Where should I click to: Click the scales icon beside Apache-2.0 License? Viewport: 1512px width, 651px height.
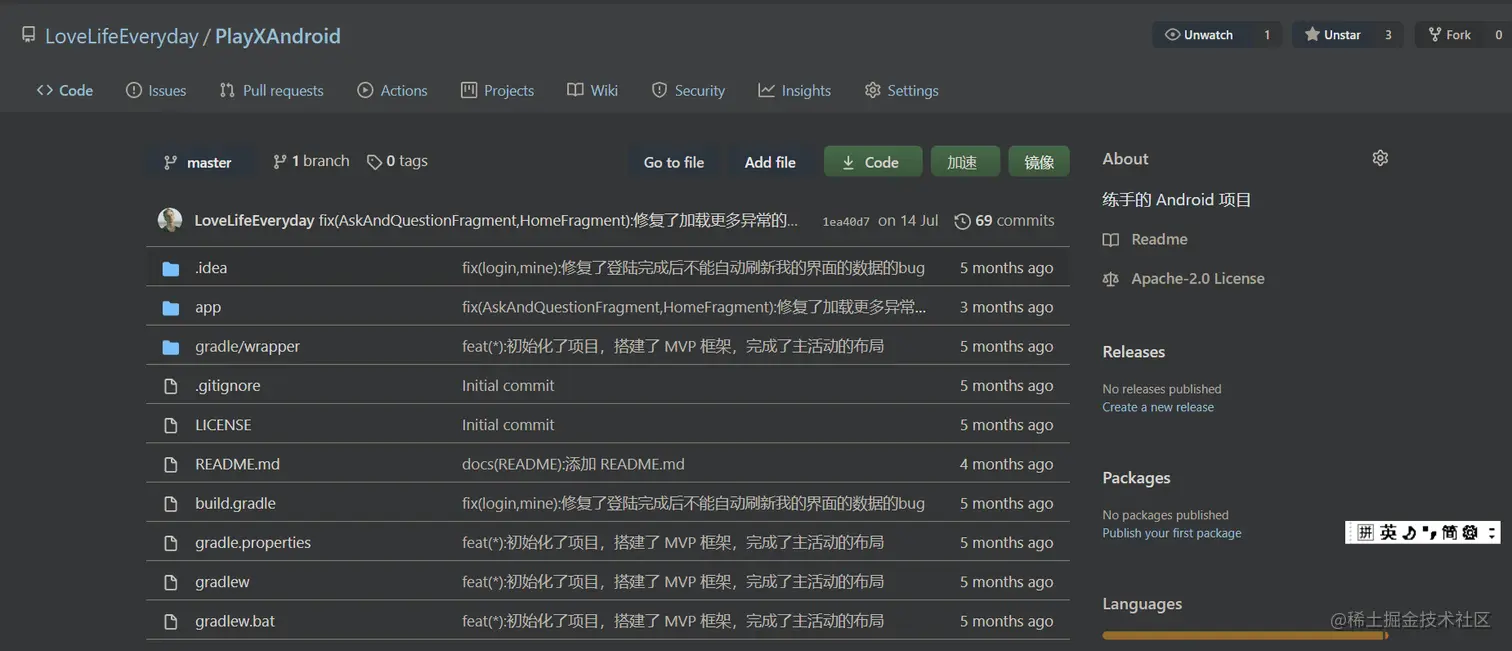[x=1110, y=279]
